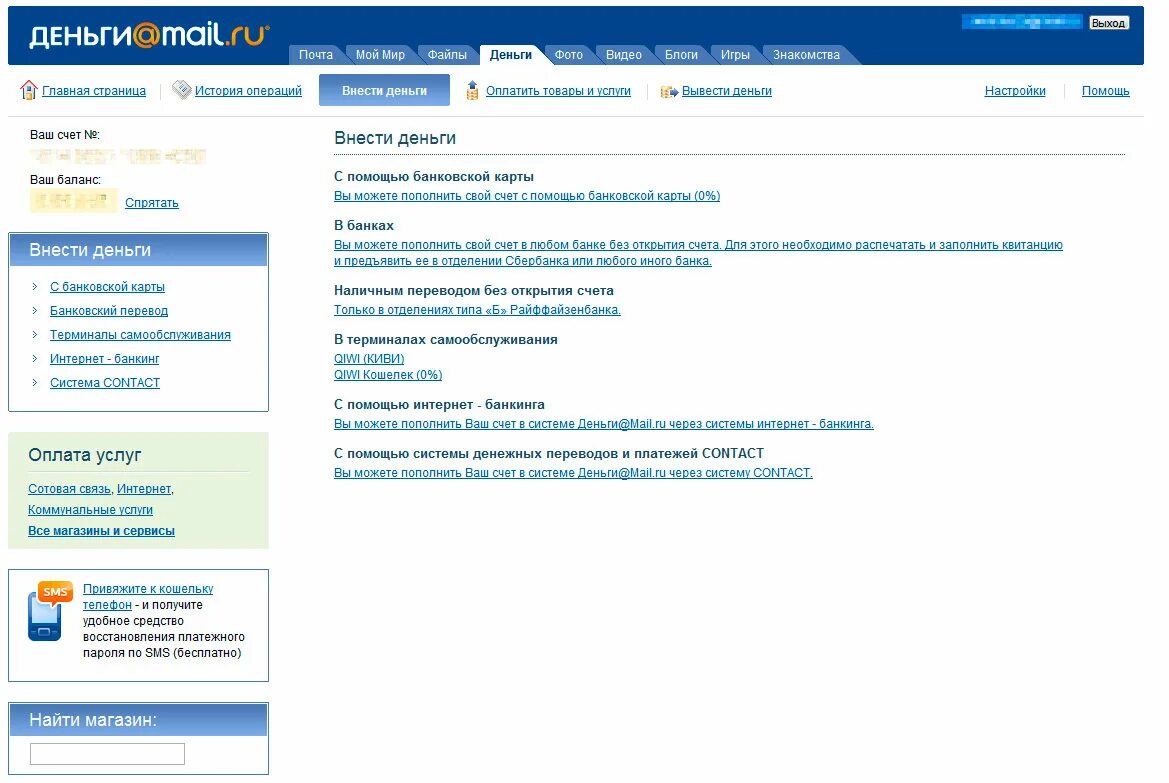Viewport: 1169px width, 783px height.
Task: Open the Помощь link
Action: coord(1106,91)
